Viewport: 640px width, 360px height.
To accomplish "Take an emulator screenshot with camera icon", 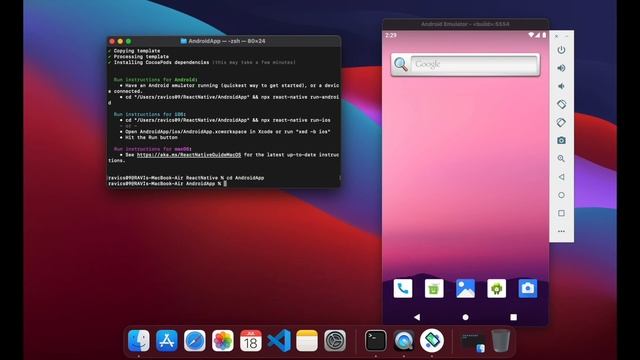I will 561,140.
